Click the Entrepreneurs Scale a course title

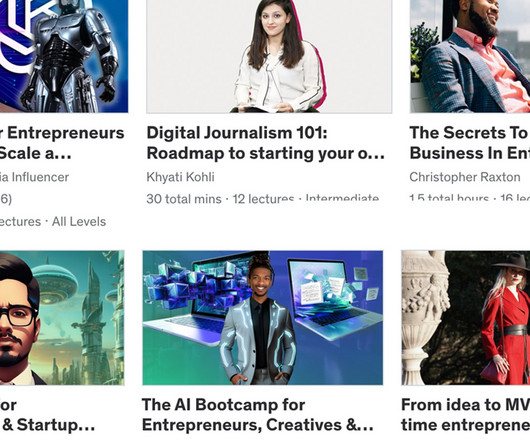[62, 143]
